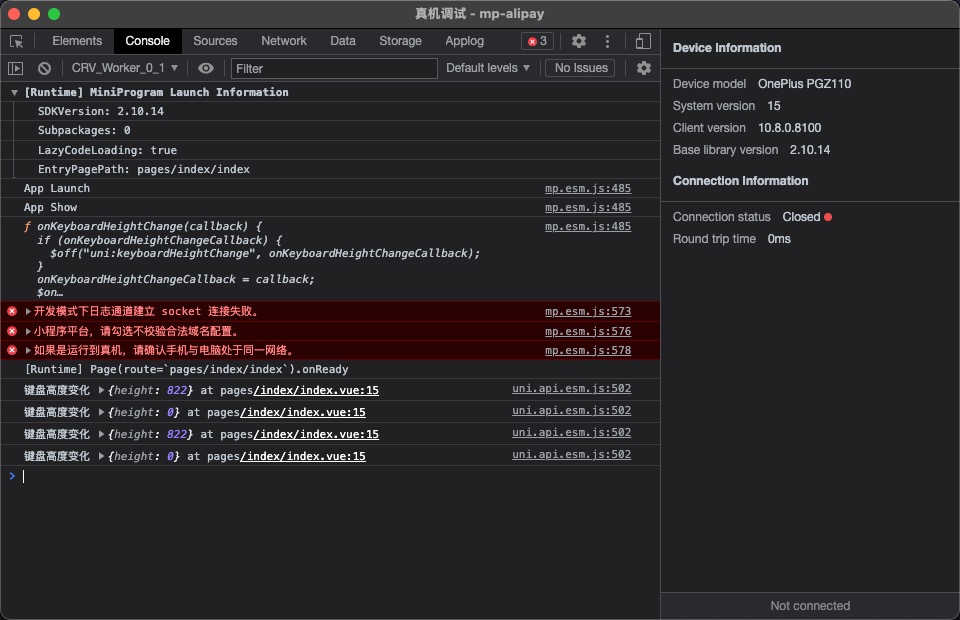960x620 pixels.
Task: Open the CRV_Worker_0_1 context dropdown
Action: (x=124, y=68)
